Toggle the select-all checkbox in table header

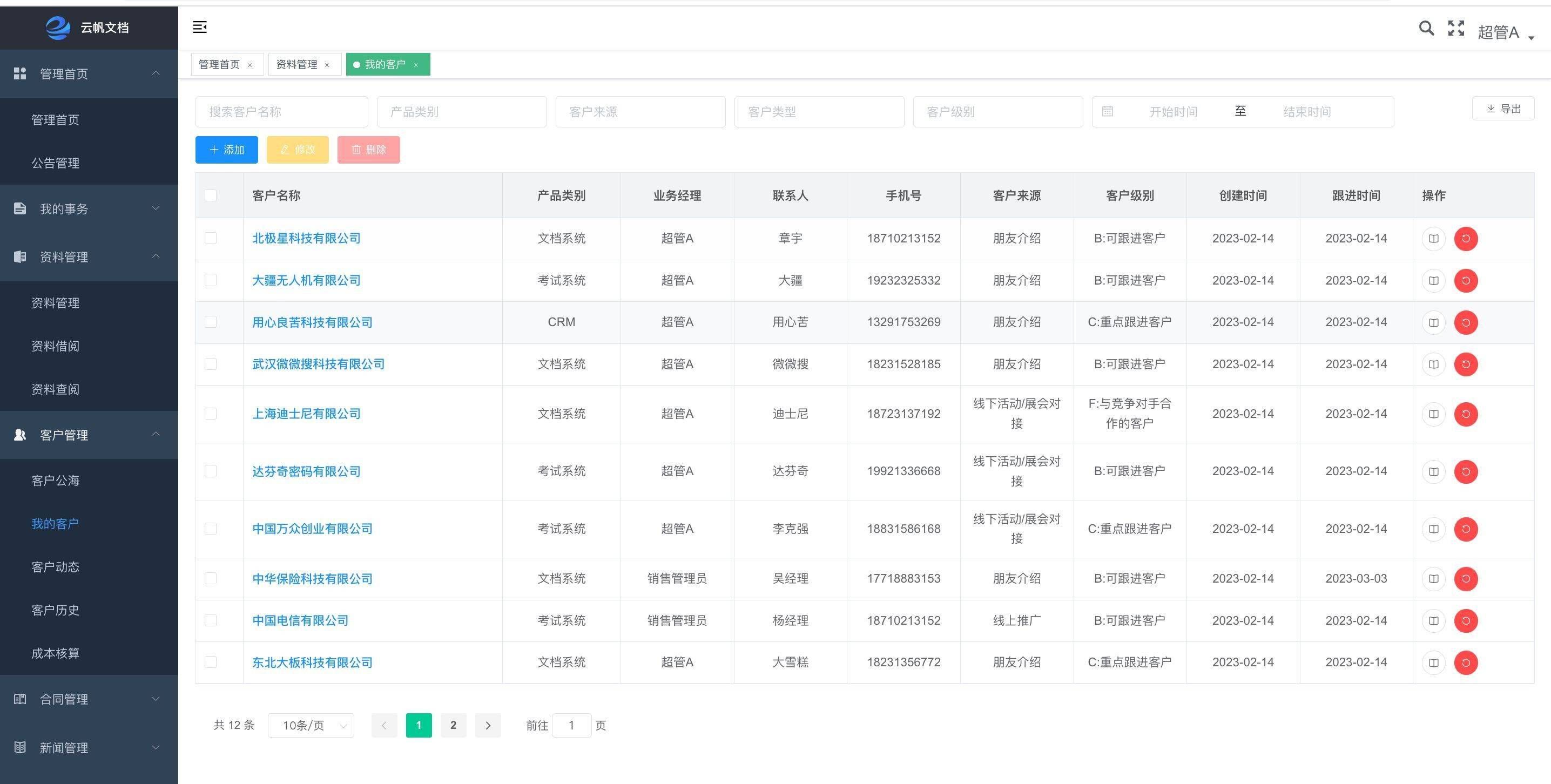(x=210, y=195)
